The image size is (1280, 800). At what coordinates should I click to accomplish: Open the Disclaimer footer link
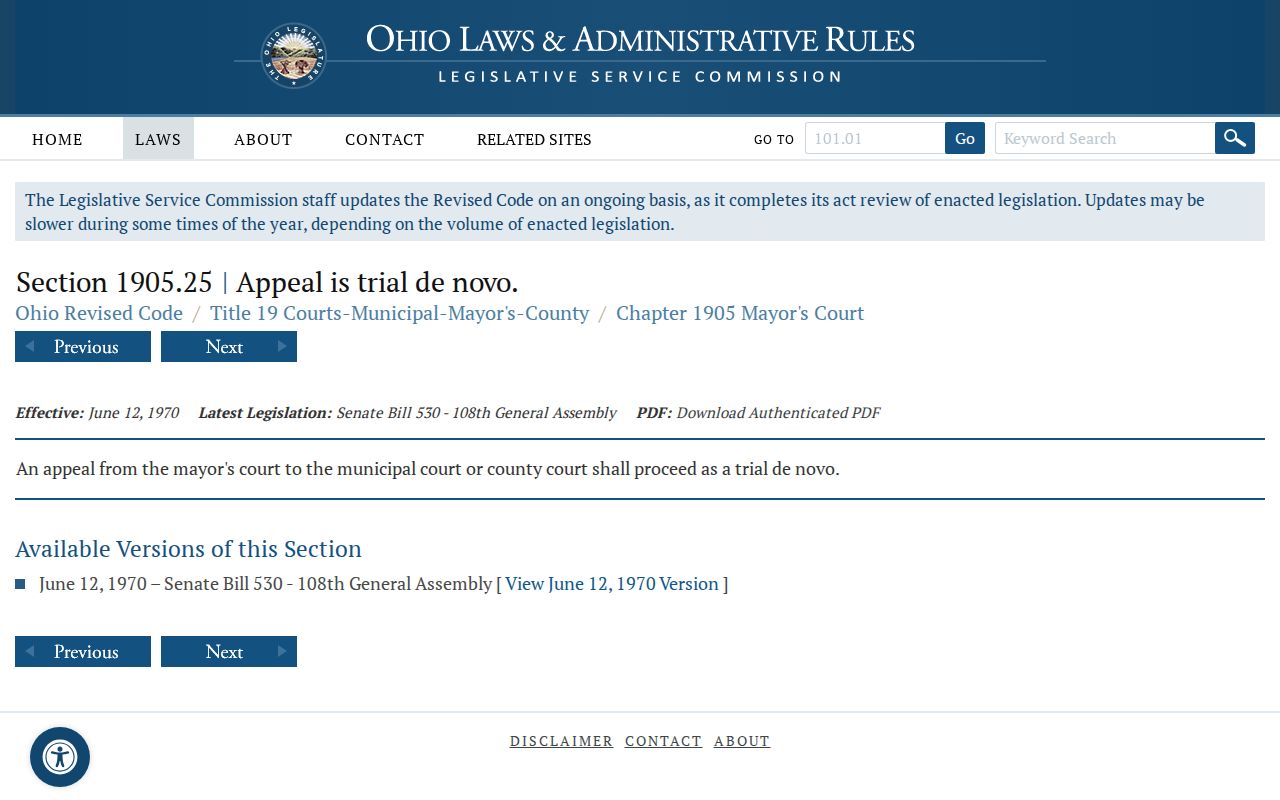coord(561,741)
